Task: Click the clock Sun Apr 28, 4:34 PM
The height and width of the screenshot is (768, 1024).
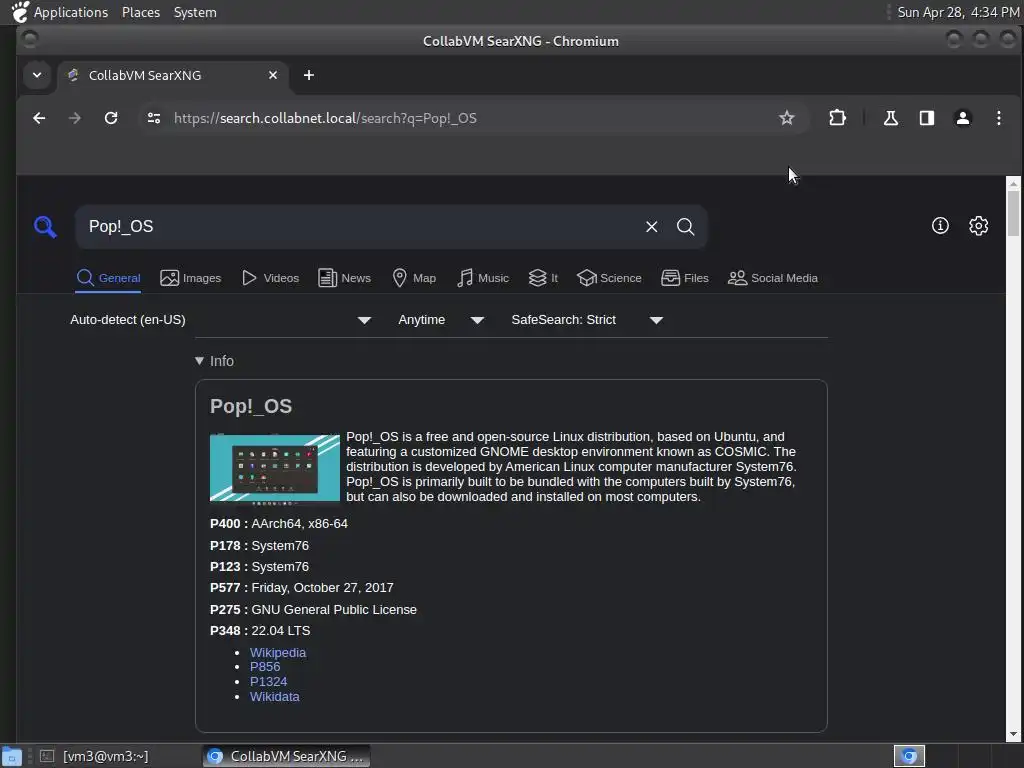Action: click(x=958, y=12)
